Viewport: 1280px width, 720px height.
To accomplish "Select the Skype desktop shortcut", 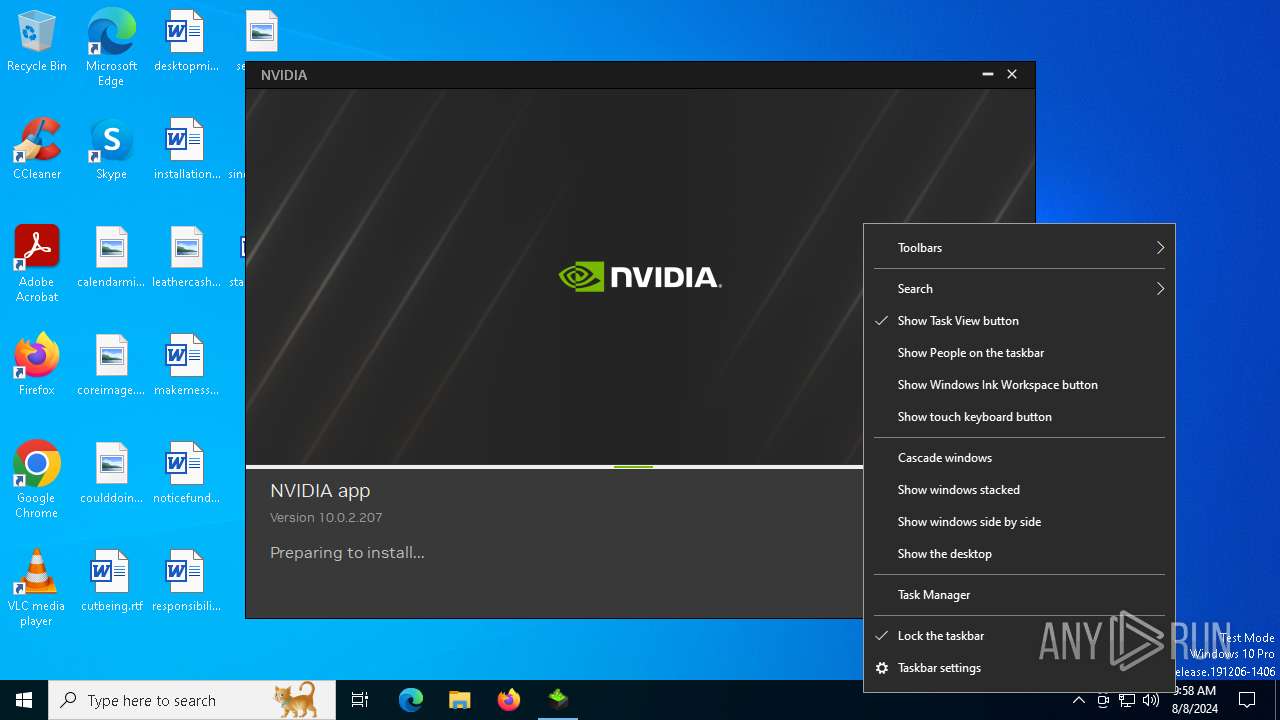I will [x=111, y=150].
